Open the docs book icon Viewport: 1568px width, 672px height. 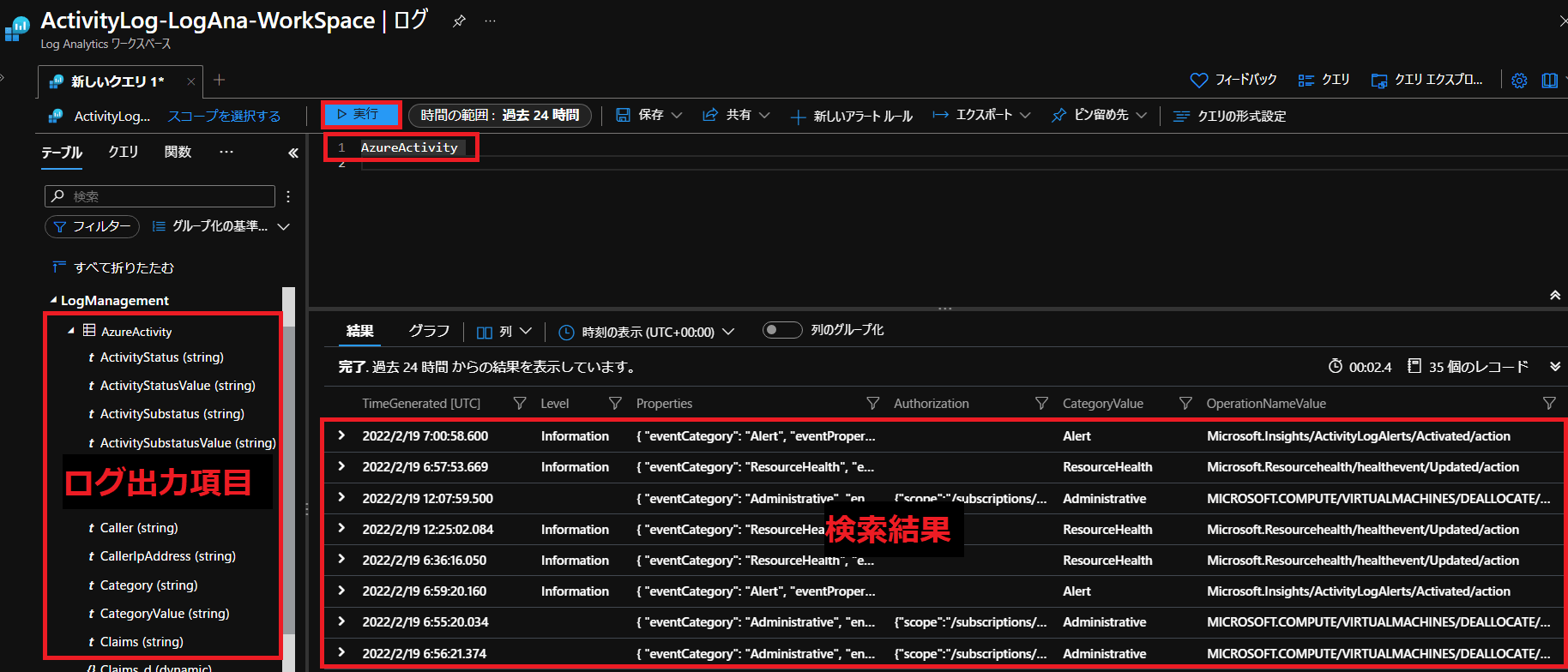(1549, 81)
